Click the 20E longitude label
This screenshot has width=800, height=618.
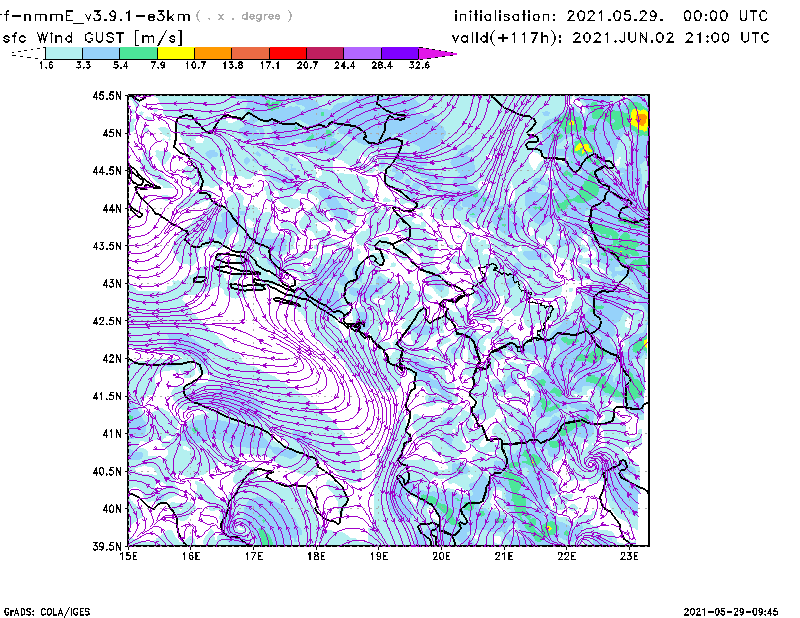click(441, 556)
